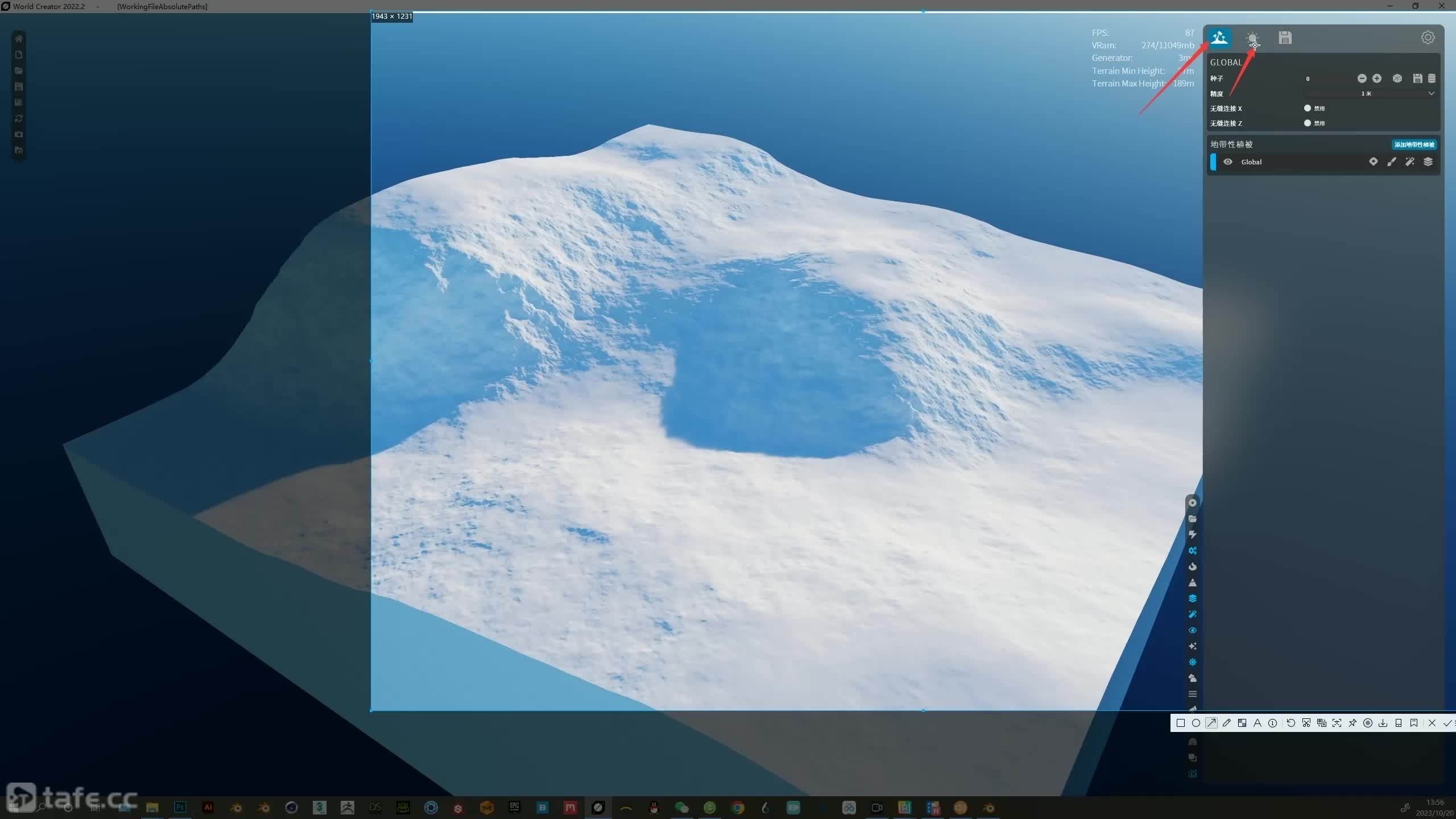Open Epic Games launcher from taskbar
Viewport: 1456px width, 819px height.
[515, 807]
